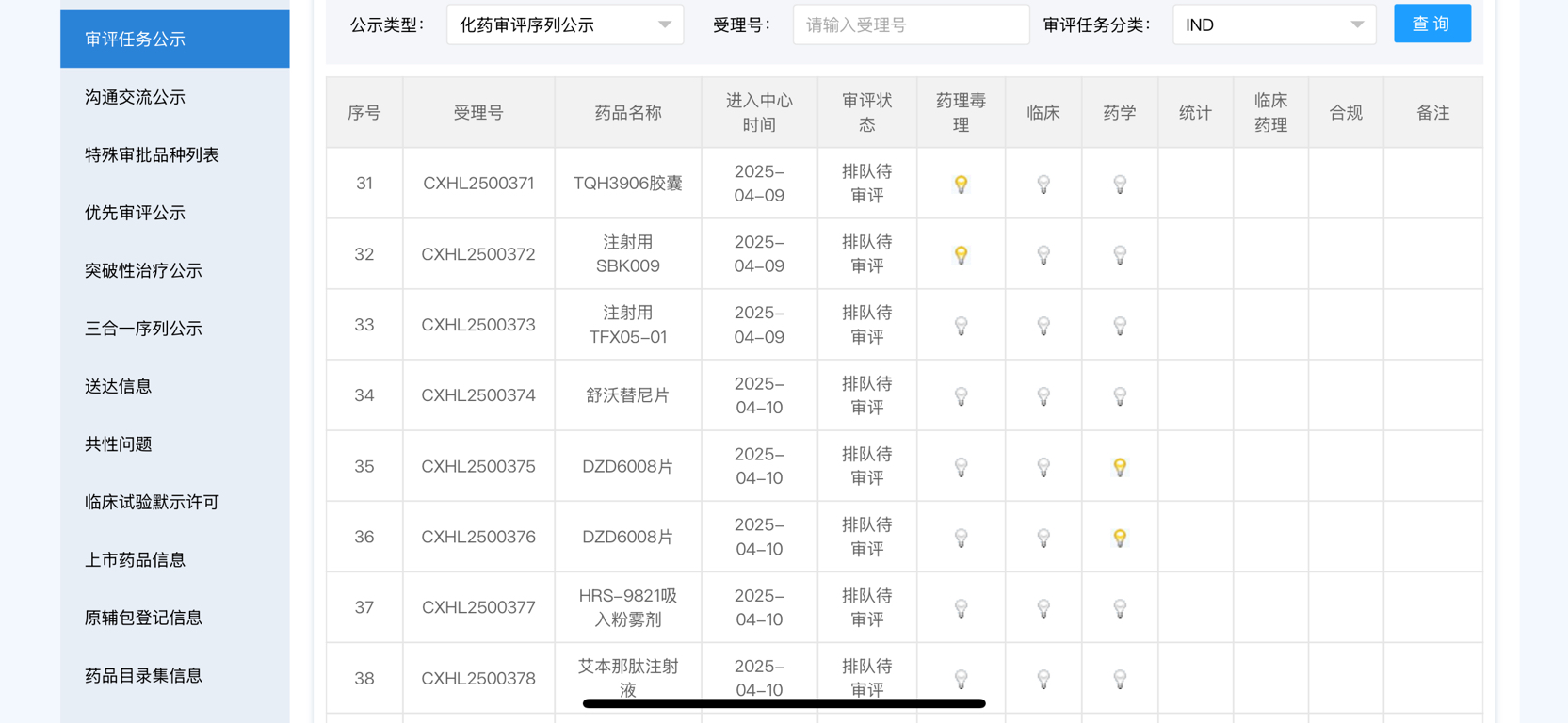Click the 临床 bulb icon for CXHL2500376
The height and width of the screenshot is (724, 1568).
(1043, 538)
